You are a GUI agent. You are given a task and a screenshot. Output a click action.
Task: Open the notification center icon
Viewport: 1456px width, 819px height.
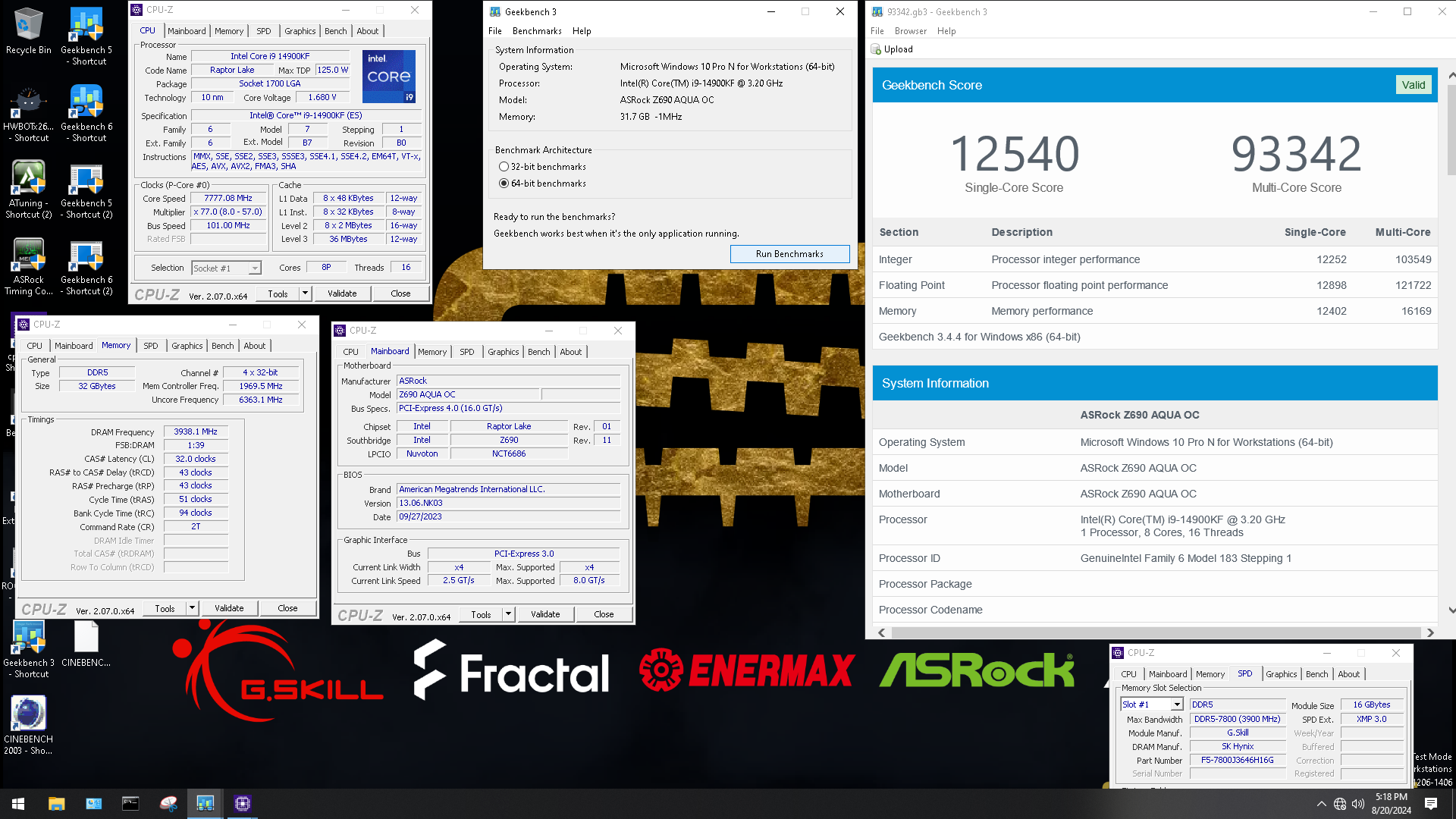point(1430,804)
